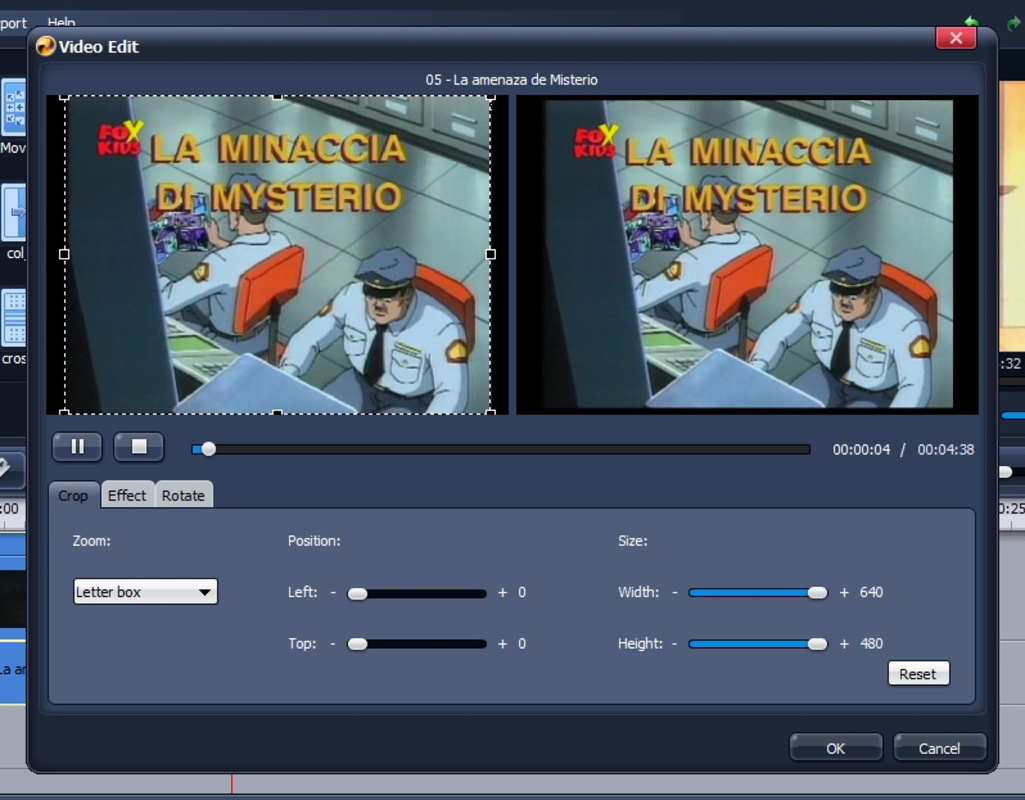Viewport: 1025px width, 800px height.
Task: Decrease Top position with minus sign
Action: point(333,644)
